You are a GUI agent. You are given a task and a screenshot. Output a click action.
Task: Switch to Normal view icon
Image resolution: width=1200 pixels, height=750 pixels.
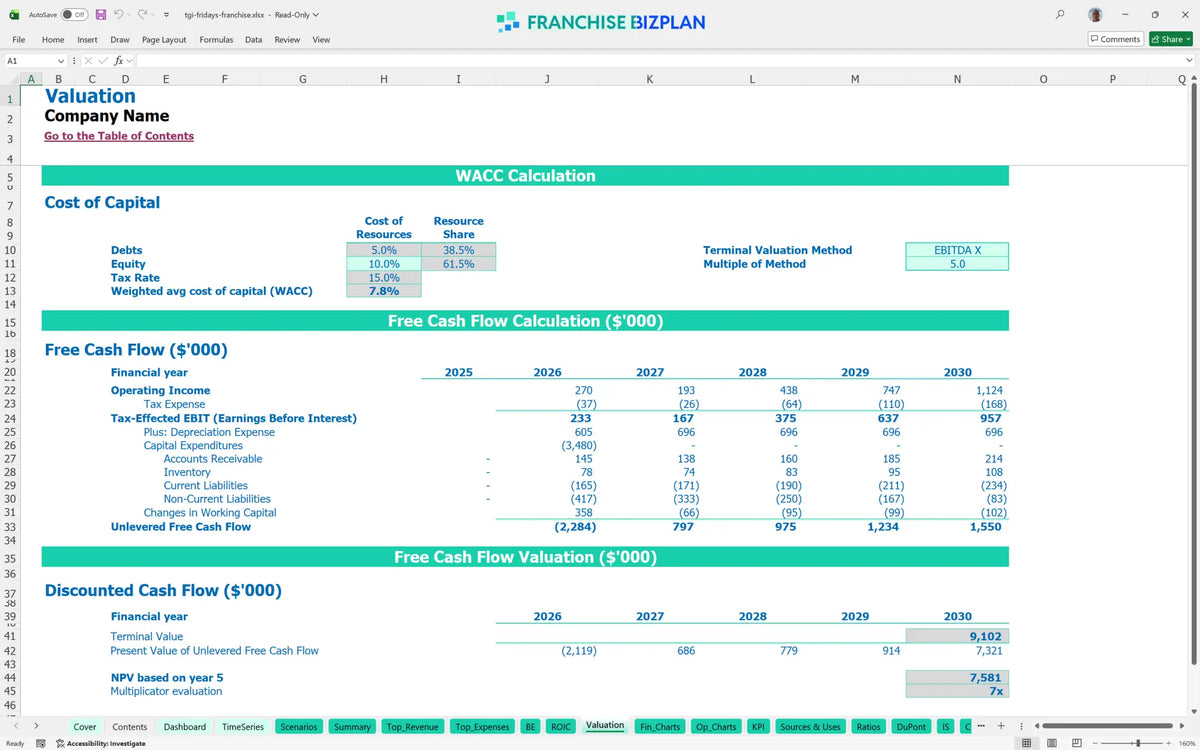pos(1026,743)
